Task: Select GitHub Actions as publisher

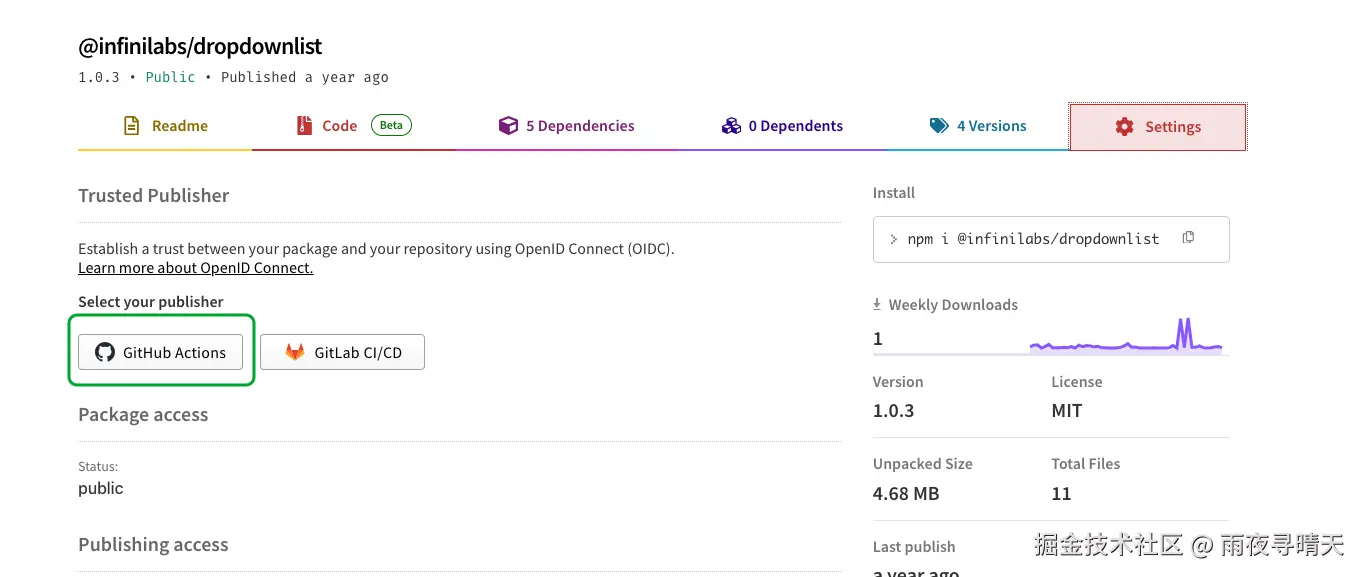Action: coord(161,352)
